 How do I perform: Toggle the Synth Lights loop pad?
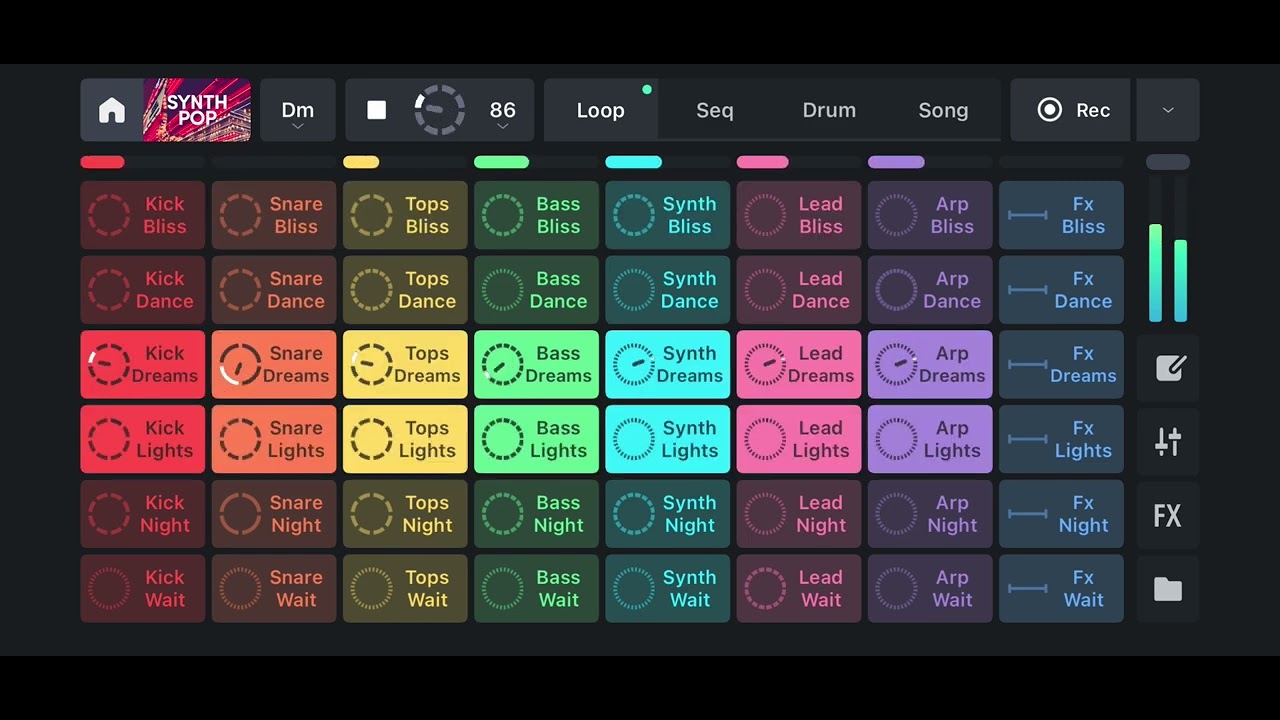click(667, 439)
